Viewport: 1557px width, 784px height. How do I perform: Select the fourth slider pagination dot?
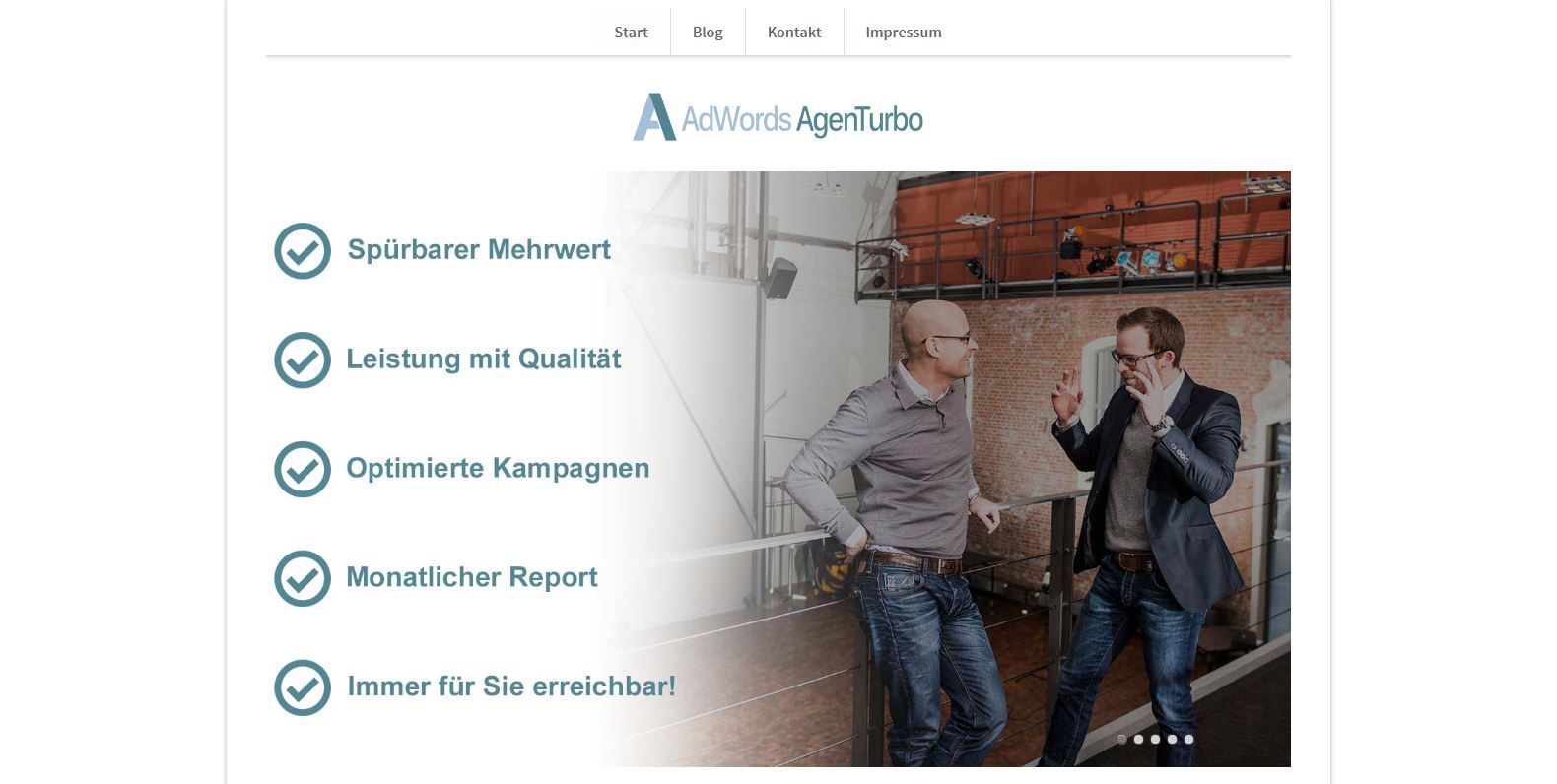(x=1173, y=739)
